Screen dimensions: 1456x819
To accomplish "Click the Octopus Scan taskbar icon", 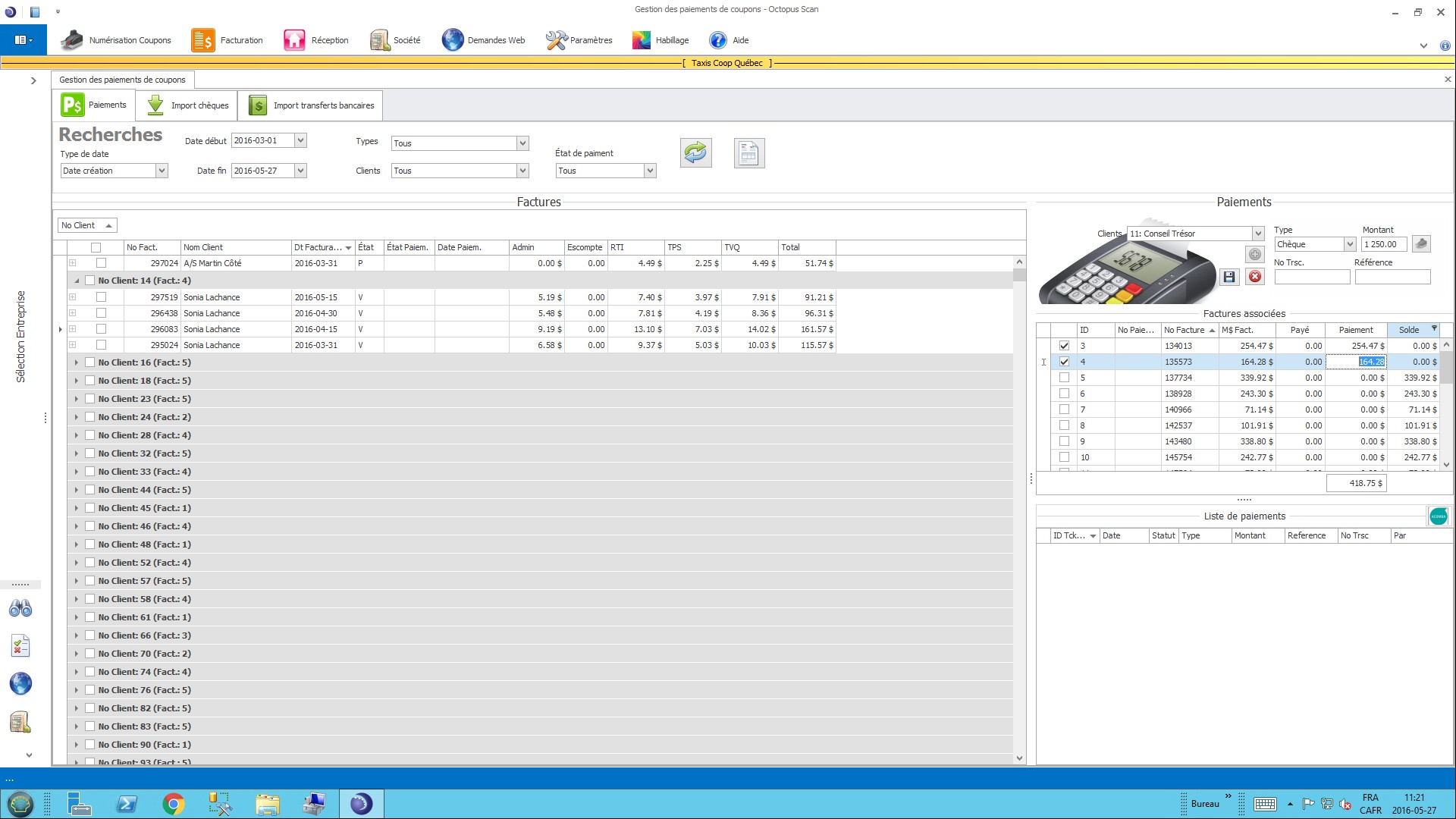I will tap(361, 804).
